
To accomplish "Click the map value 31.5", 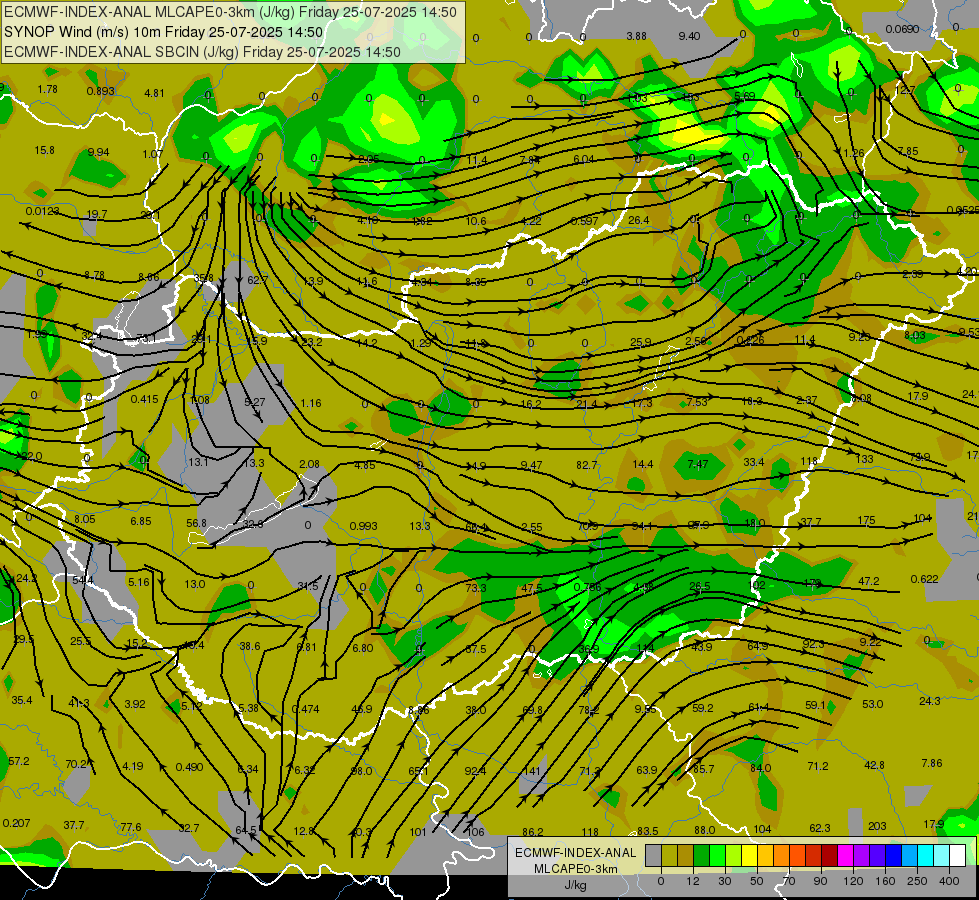I will coord(308,586).
